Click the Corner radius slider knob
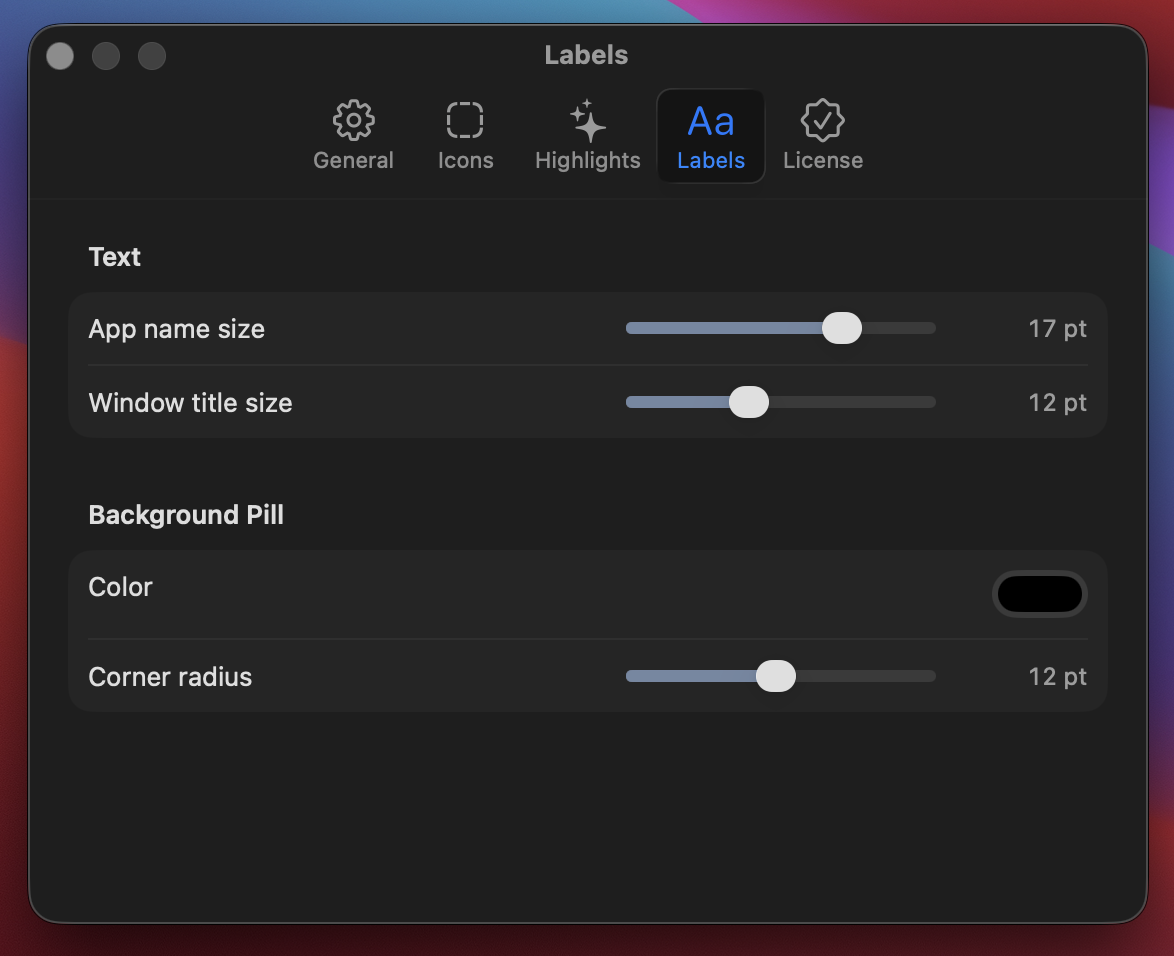 point(776,676)
